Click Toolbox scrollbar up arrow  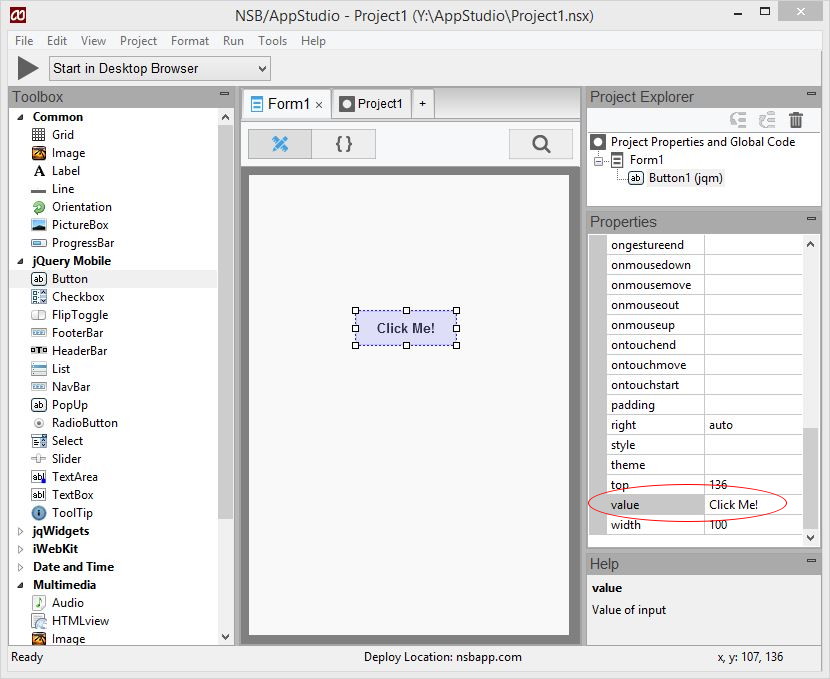[225, 117]
